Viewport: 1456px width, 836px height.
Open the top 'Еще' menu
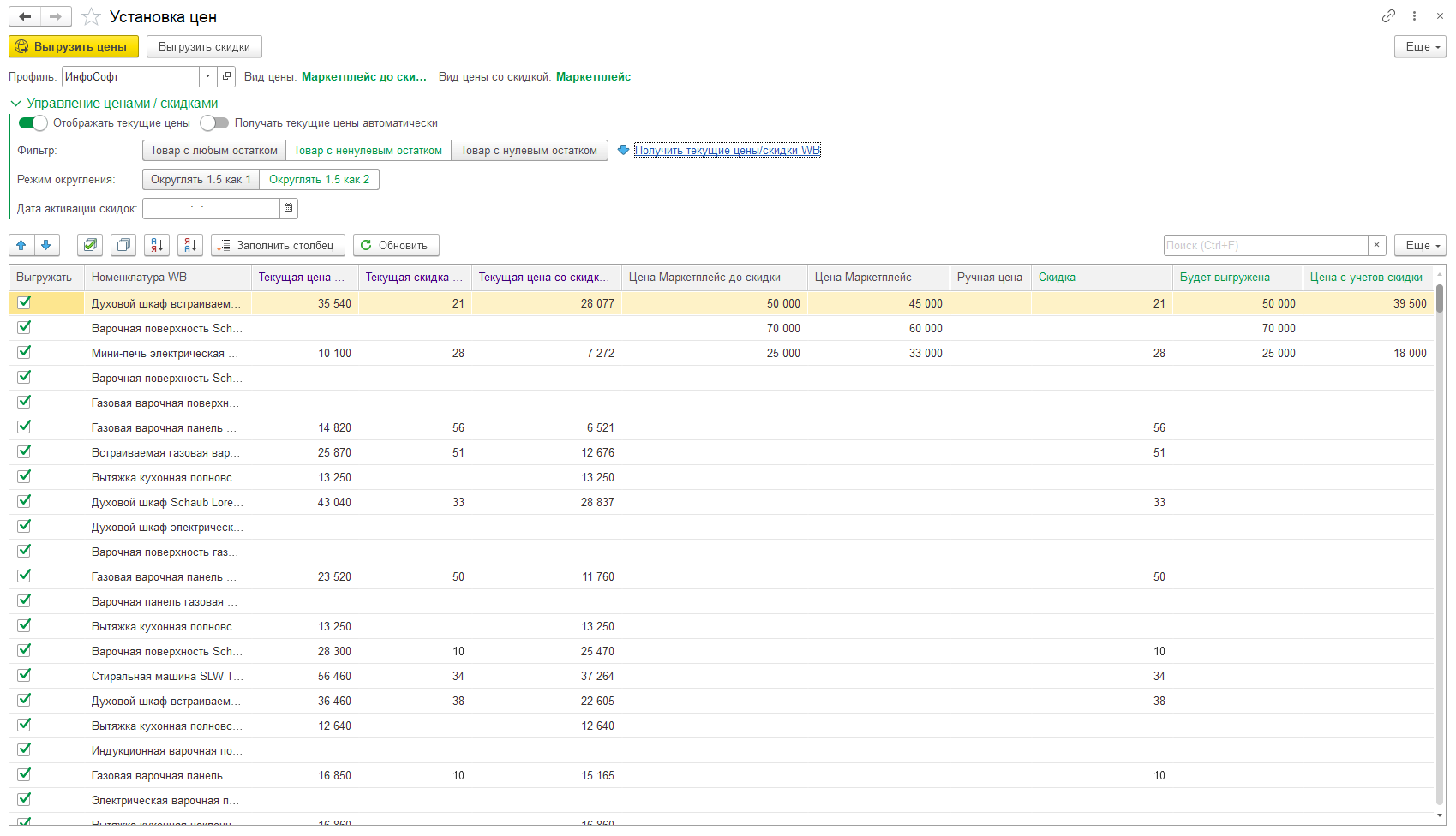tap(1420, 46)
